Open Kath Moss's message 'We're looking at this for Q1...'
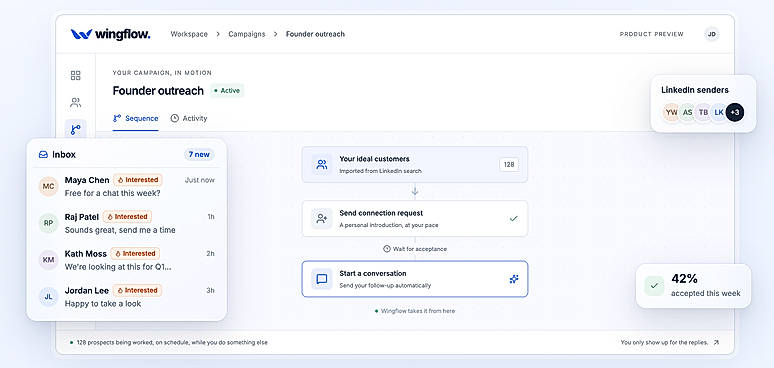Screen dimensions: 774x368 point(118,267)
